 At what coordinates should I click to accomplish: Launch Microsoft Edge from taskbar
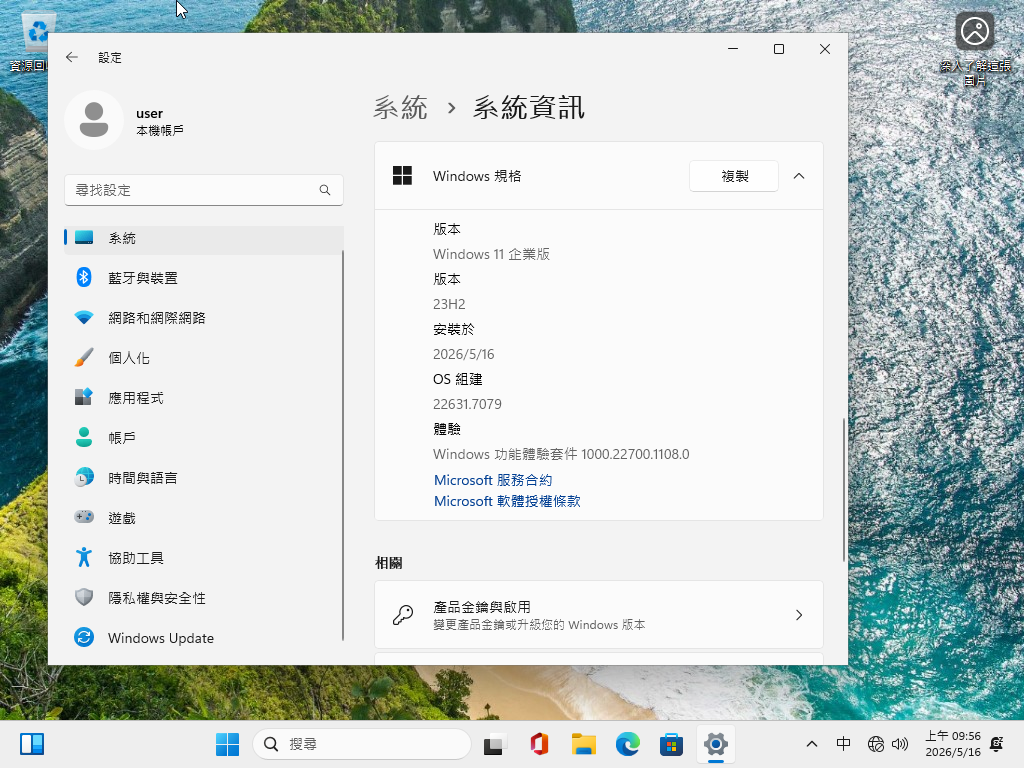tap(628, 744)
